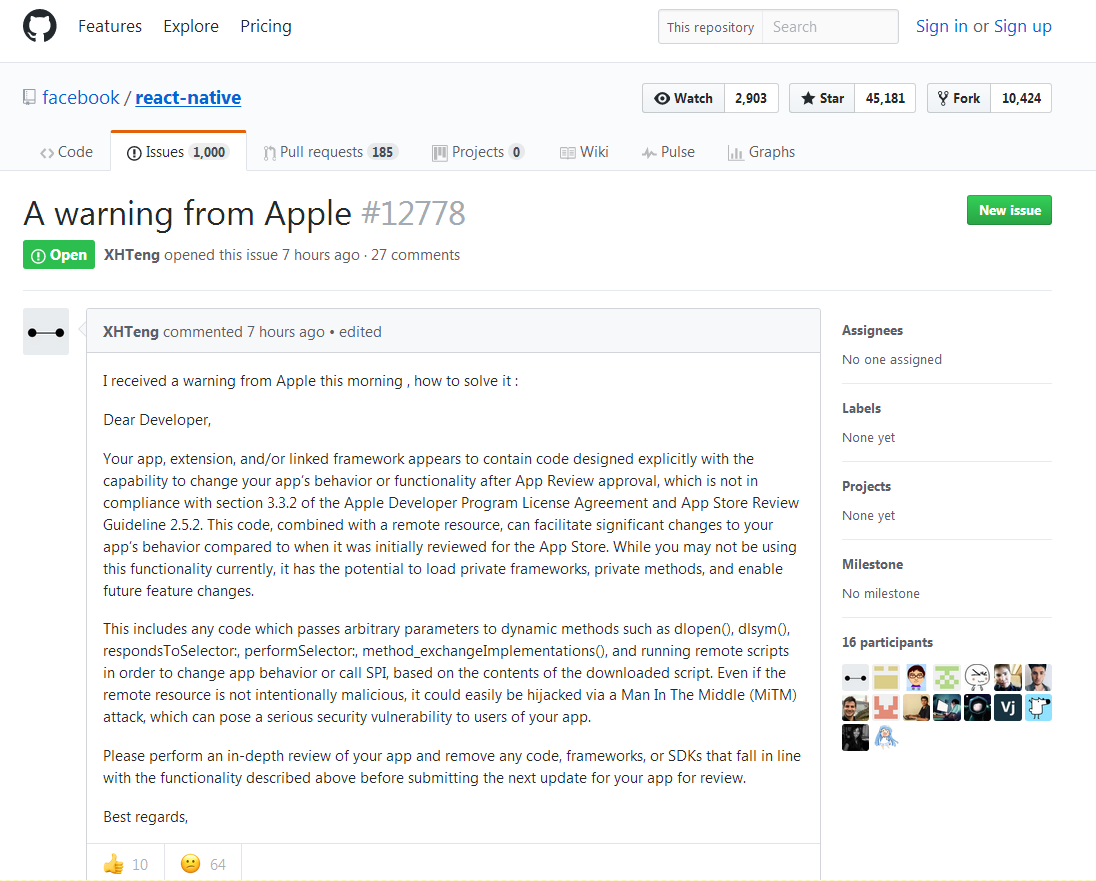Click the thumbs up reaction emoji
The image size is (1096, 881).
point(113,864)
